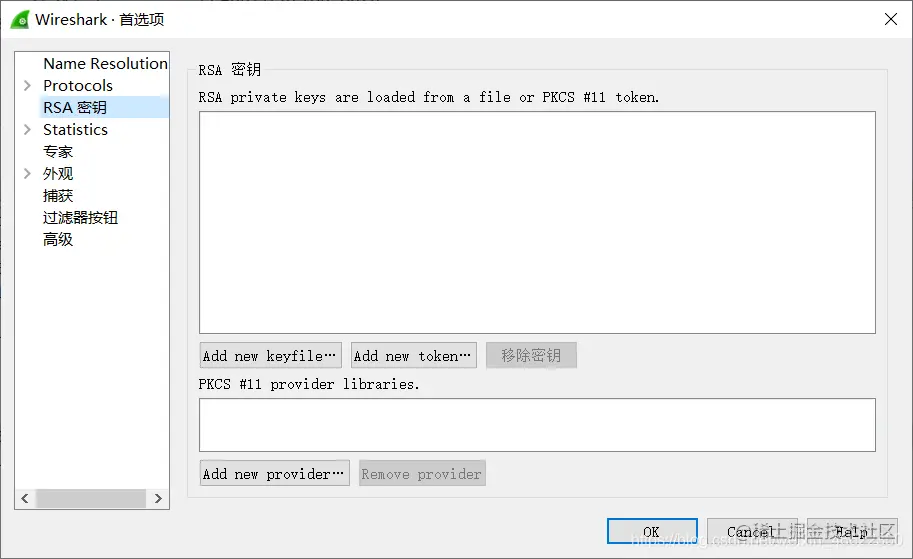Click the 移除密钥 button
Image resolution: width=913 pixels, height=559 pixels.
tap(531, 355)
